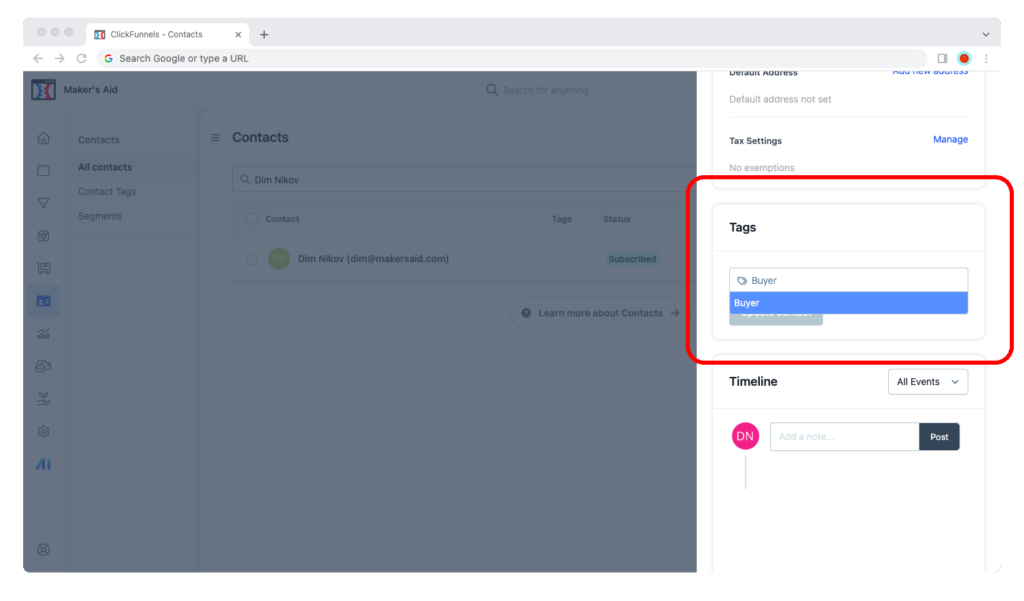The image size is (1024, 601).
Task: Click the Status column header
Action: click(616, 219)
